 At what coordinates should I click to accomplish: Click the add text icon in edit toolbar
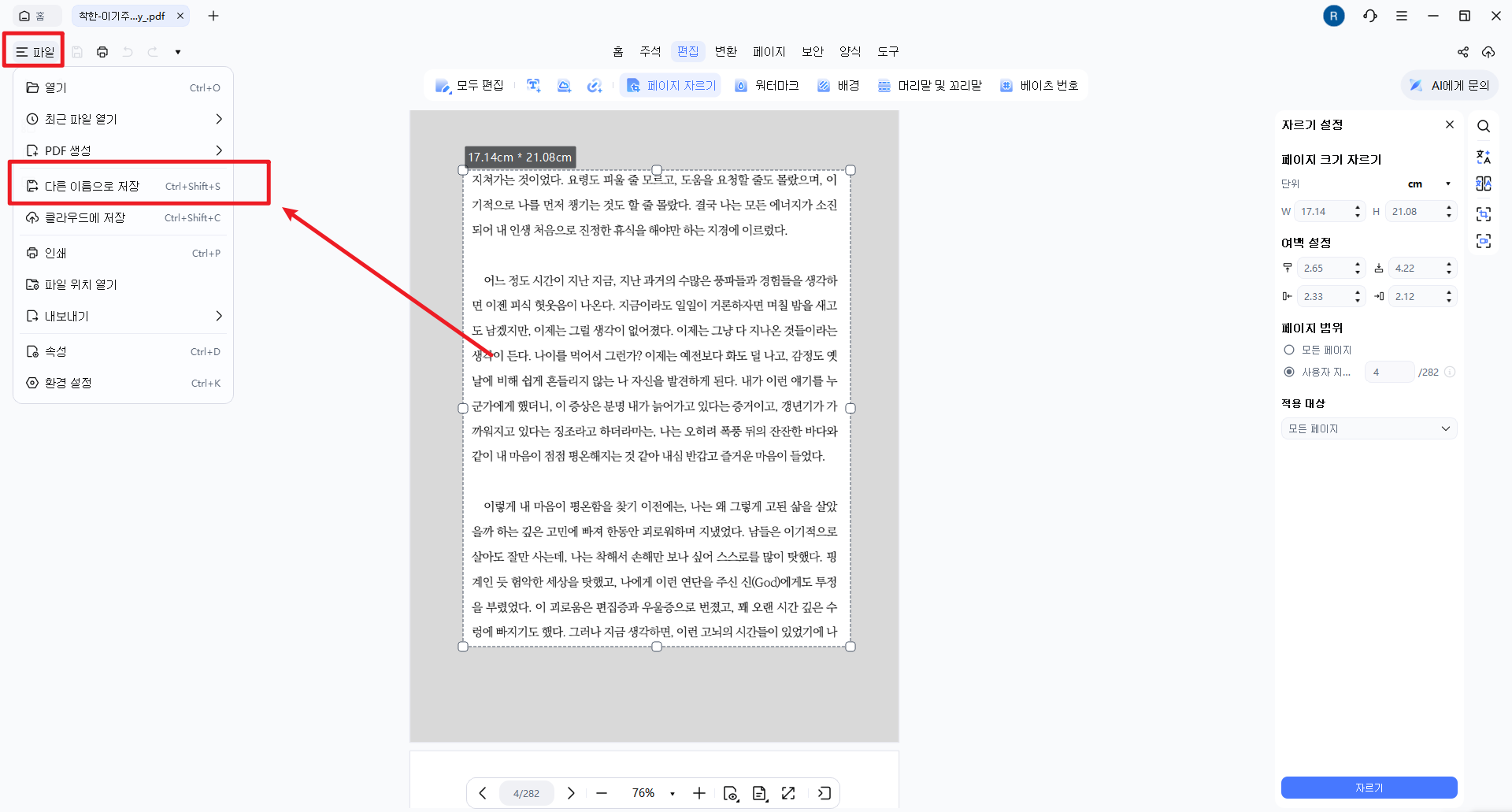(x=534, y=85)
